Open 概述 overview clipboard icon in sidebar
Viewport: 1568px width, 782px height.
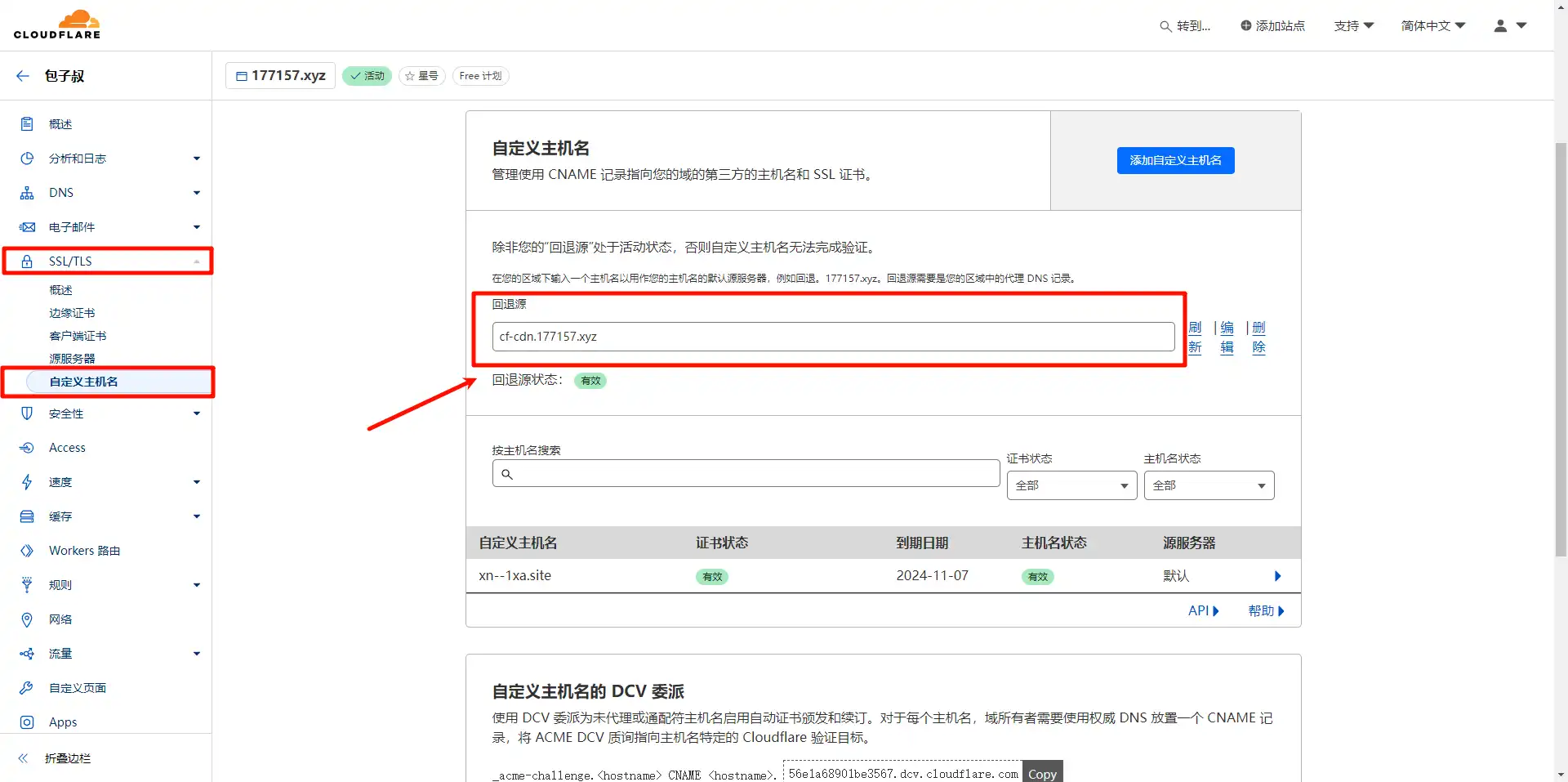tap(27, 124)
